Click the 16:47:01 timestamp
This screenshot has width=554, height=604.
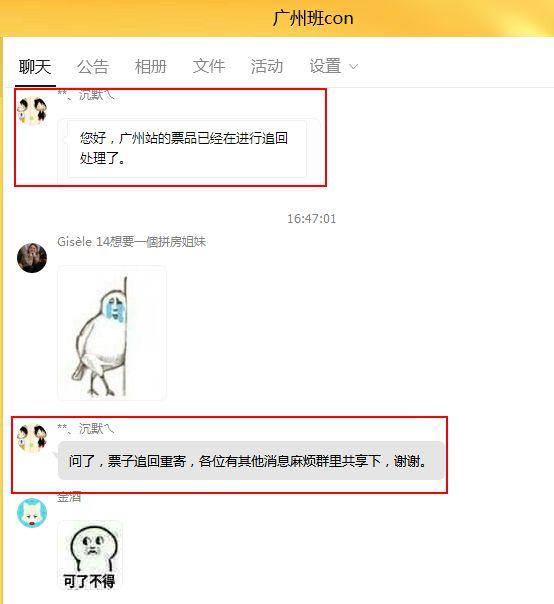tap(312, 219)
